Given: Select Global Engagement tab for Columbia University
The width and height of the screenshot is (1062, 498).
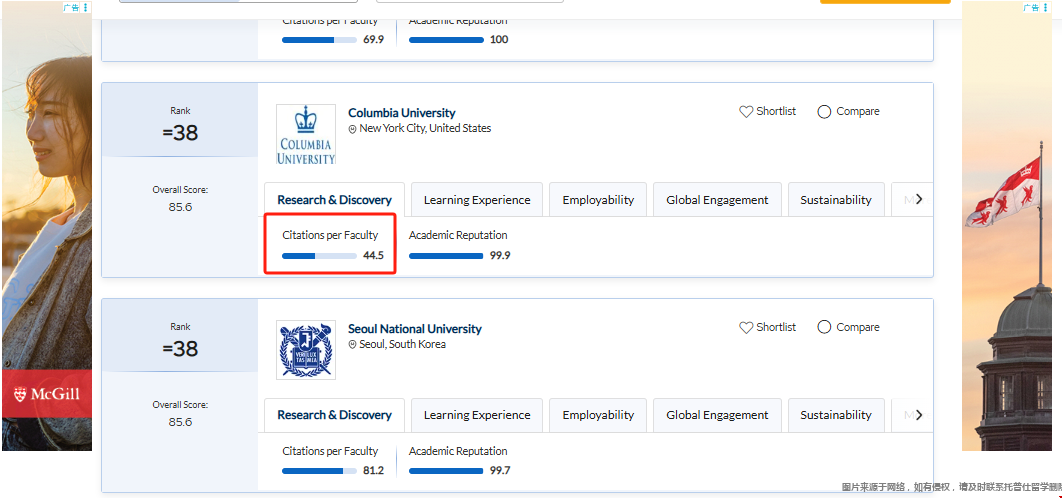Looking at the screenshot, I should pyautogui.click(x=717, y=200).
